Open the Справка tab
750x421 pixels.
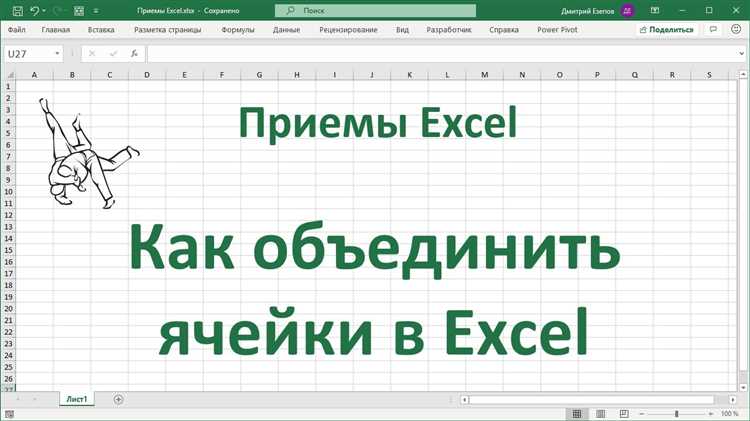tap(504, 30)
